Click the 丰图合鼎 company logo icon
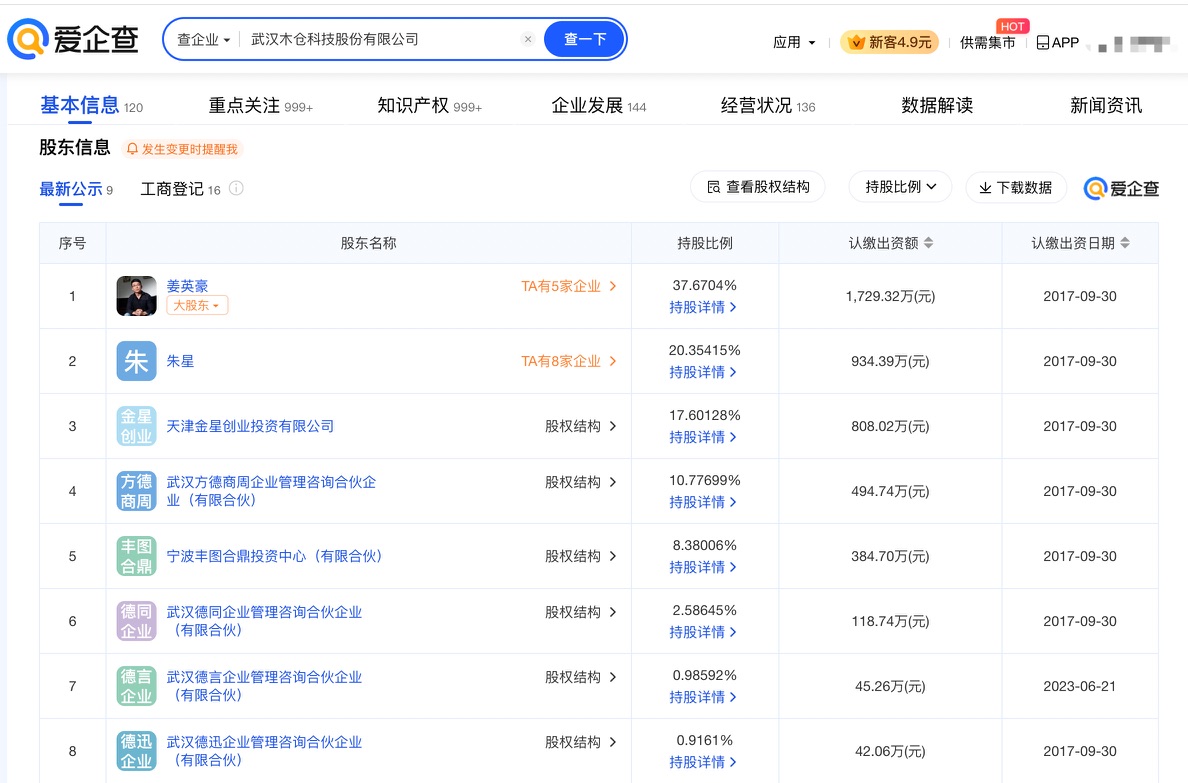 point(136,556)
